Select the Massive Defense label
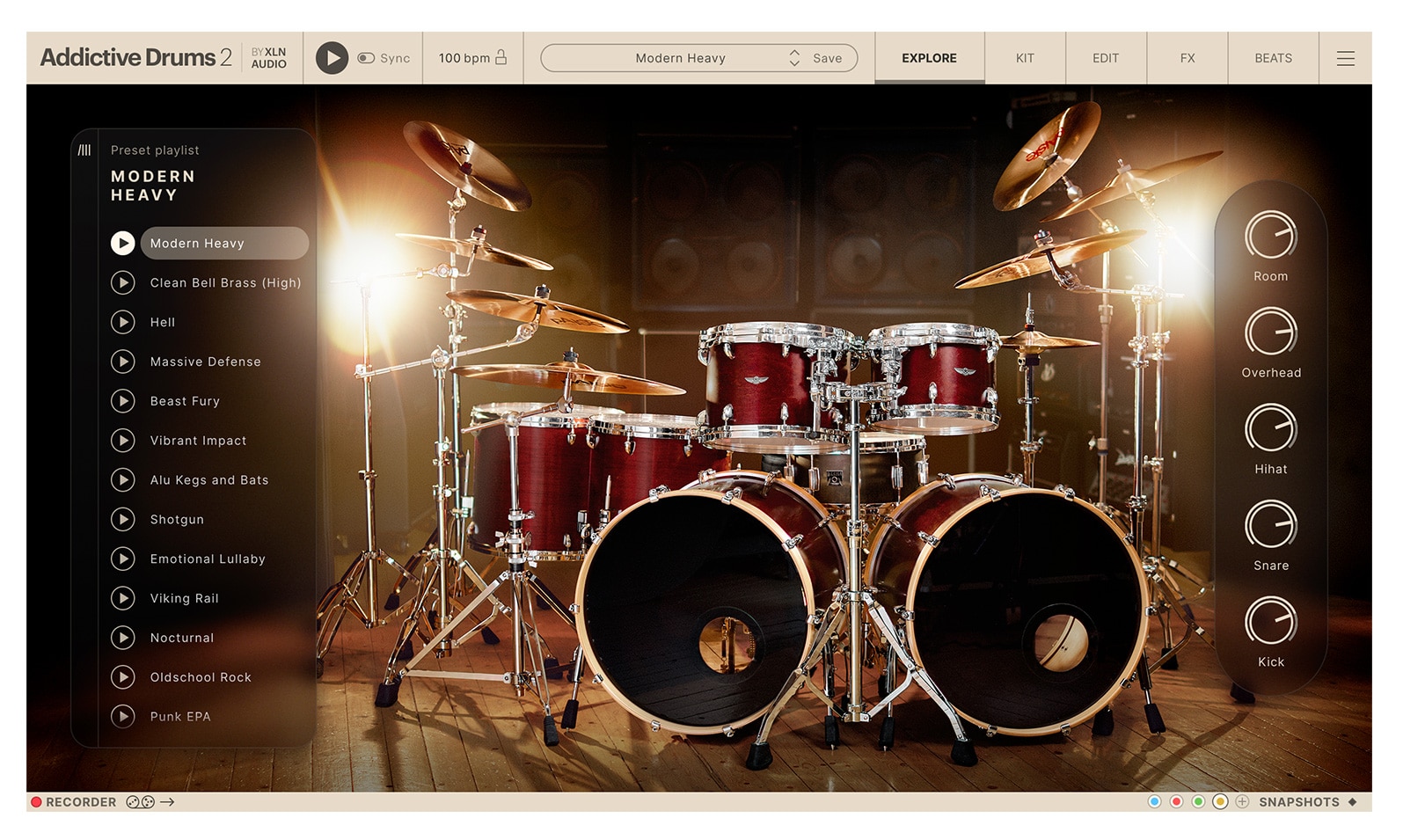This screenshot has height=840, width=1425. coord(205,362)
